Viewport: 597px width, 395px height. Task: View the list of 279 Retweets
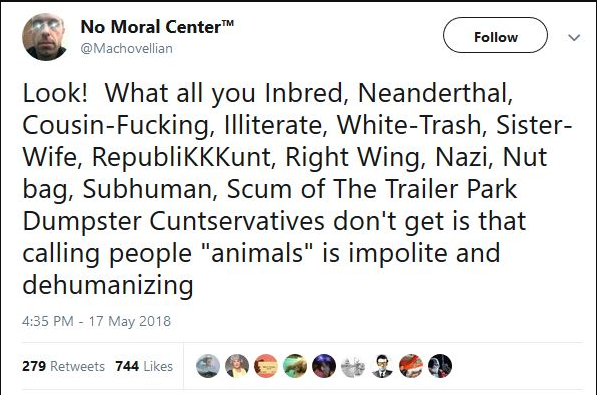pyautogui.click(x=63, y=366)
